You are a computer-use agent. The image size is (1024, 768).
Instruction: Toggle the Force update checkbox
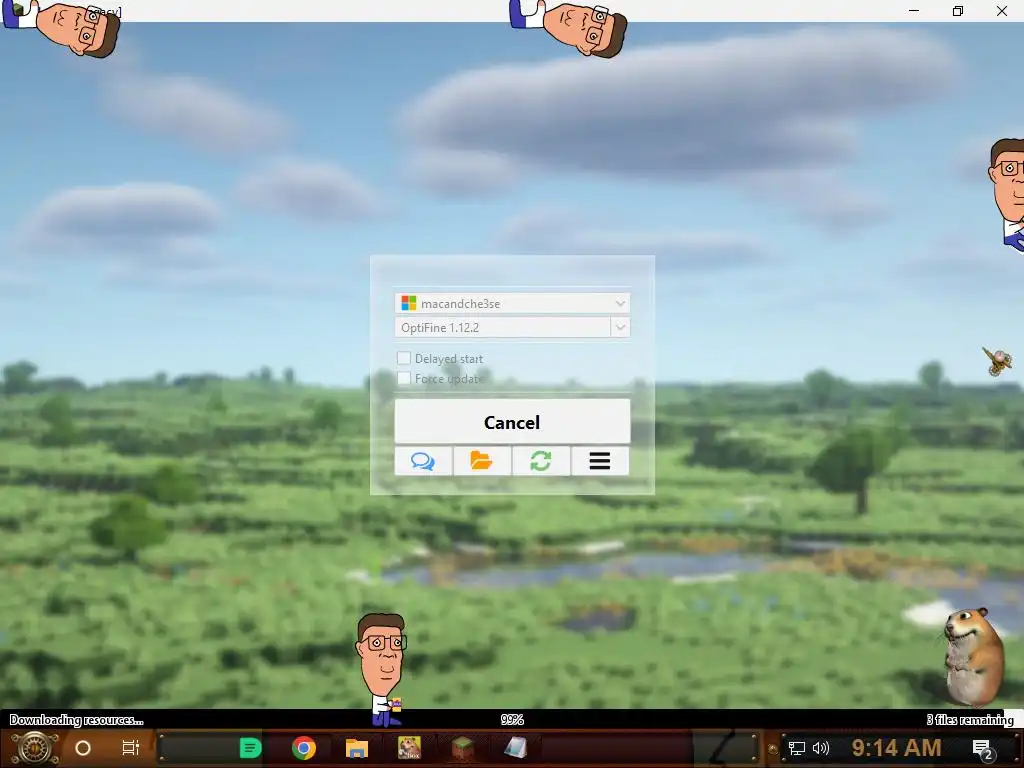(404, 378)
